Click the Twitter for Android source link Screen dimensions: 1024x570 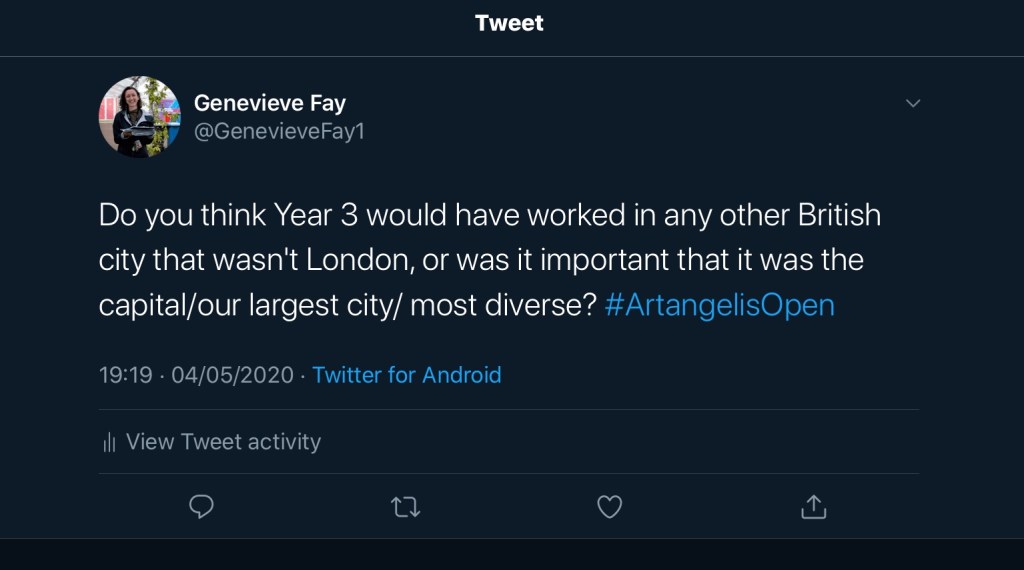click(406, 375)
